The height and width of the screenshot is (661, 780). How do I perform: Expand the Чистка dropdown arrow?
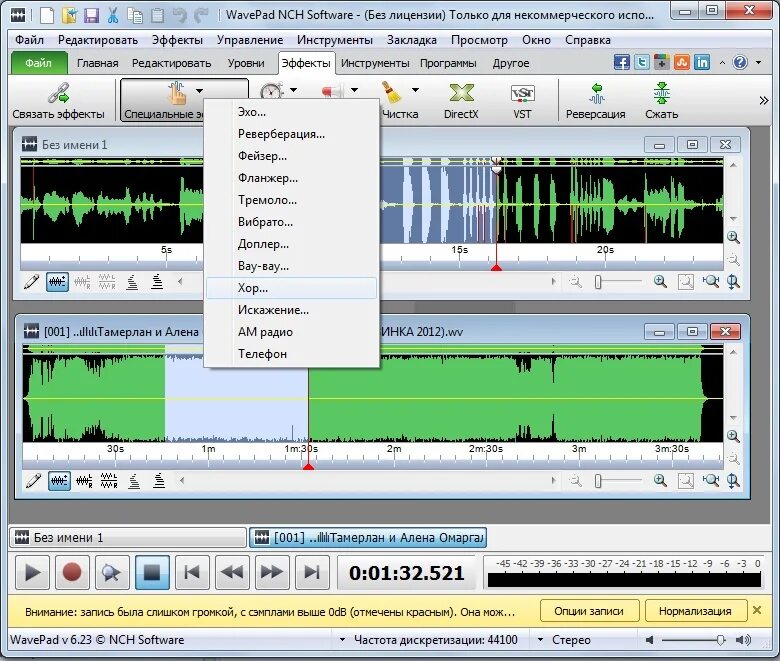(x=415, y=90)
